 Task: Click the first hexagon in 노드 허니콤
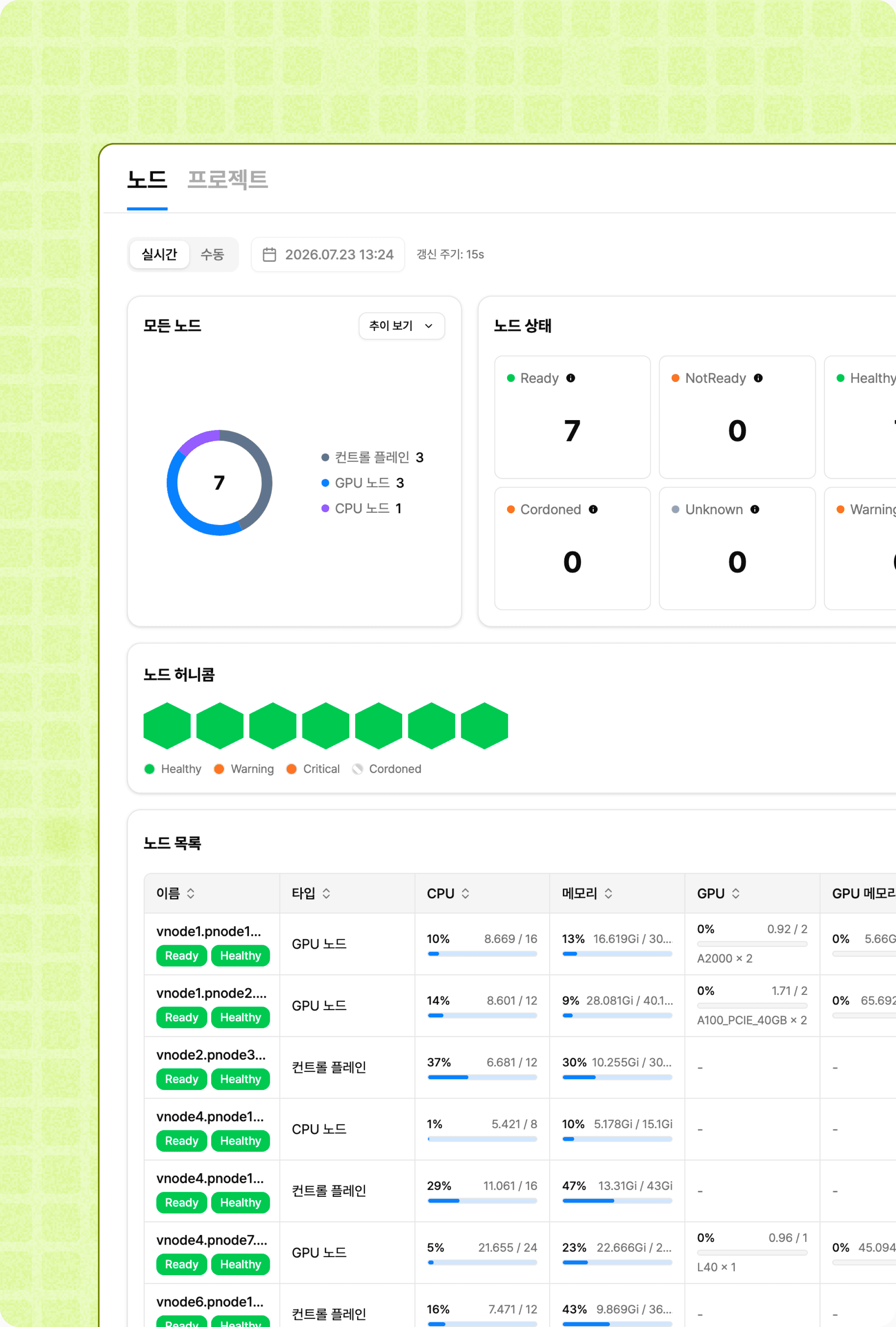click(167, 726)
